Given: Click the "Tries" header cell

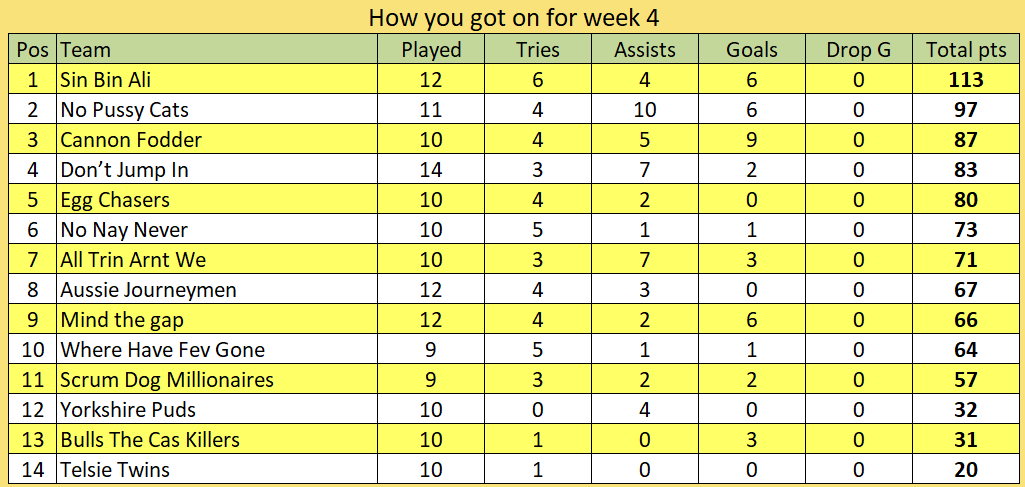Looking at the screenshot, I should [538, 50].
